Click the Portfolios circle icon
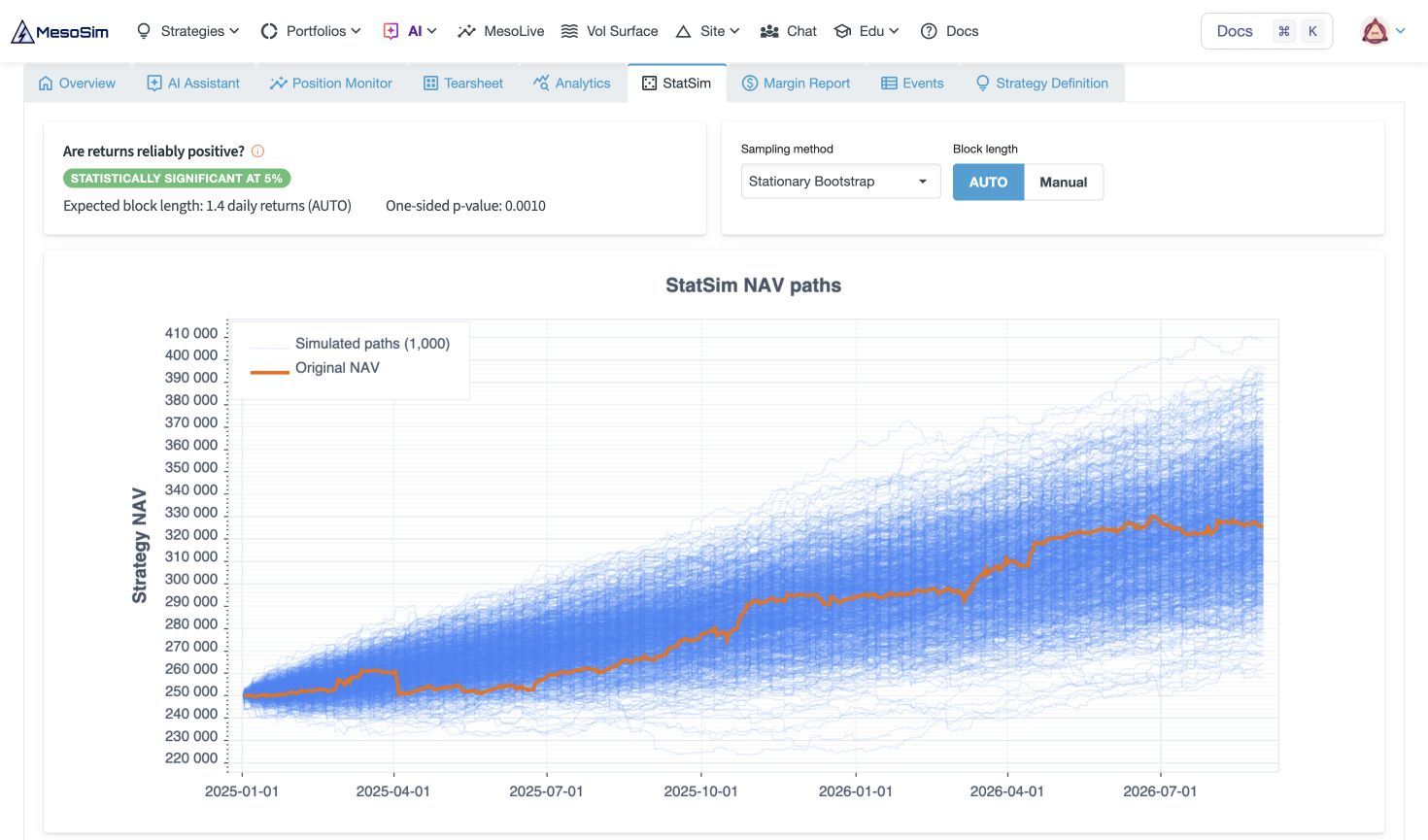Image resolution: width=1428 pixels, height=840 pixels. [x=269, y=31]
